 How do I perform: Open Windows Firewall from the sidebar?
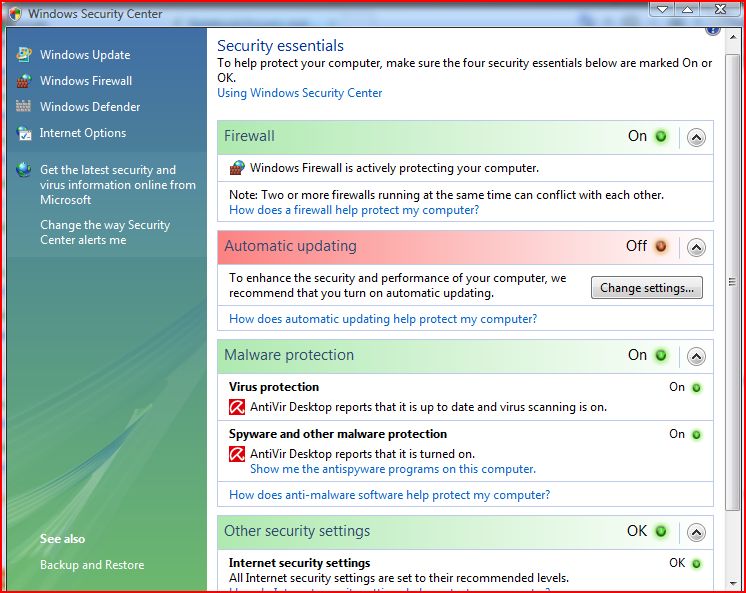click(86, 81)
